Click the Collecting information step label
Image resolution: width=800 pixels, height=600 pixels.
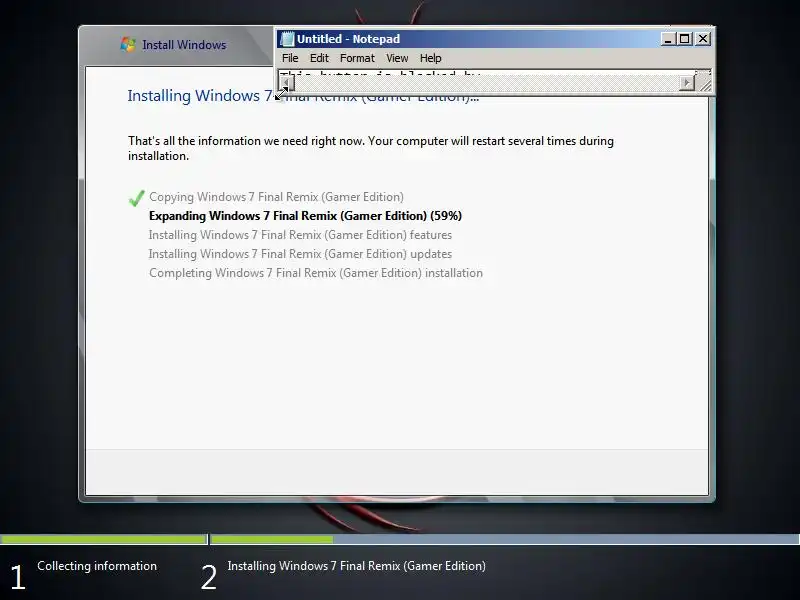[x=97, y=566]
